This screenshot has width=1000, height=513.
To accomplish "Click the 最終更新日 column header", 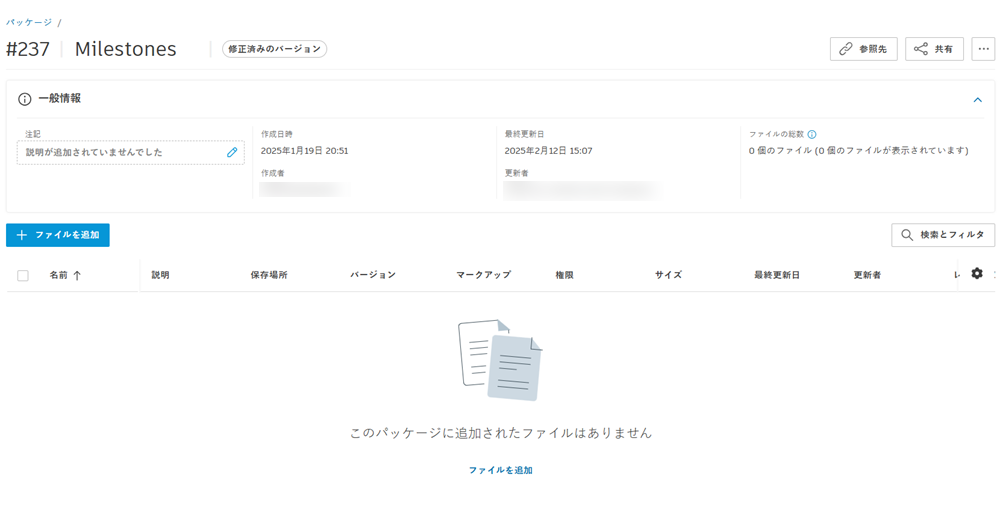I will (777, 275).
